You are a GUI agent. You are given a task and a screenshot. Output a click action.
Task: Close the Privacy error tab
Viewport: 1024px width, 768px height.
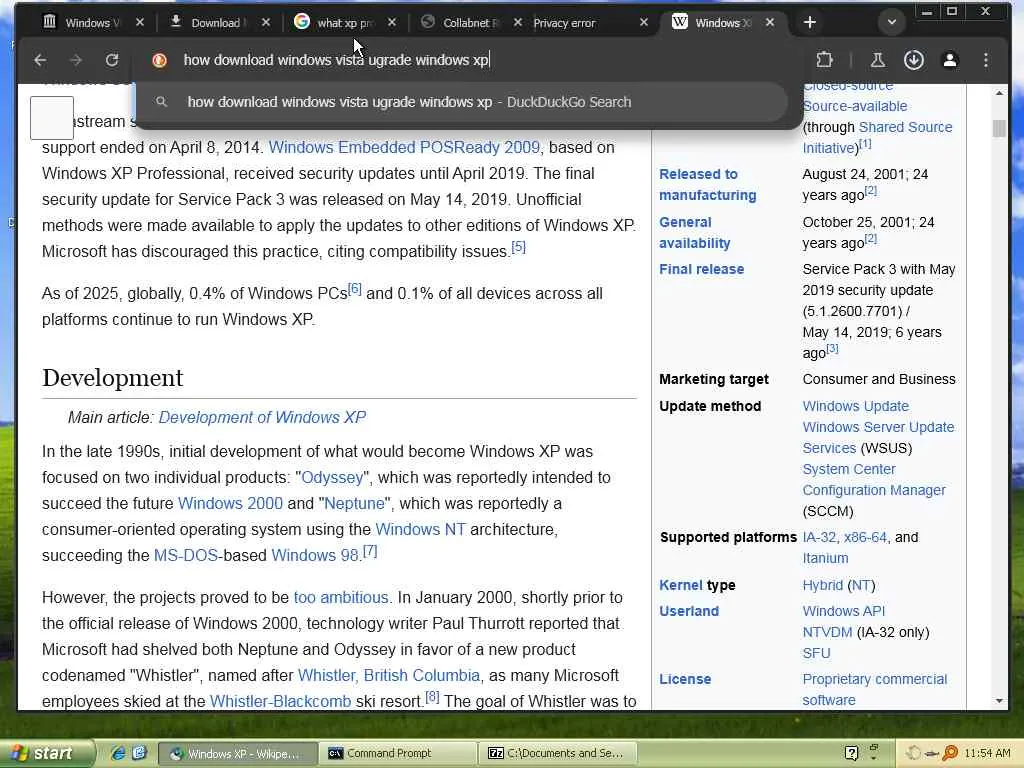[644, 22]
